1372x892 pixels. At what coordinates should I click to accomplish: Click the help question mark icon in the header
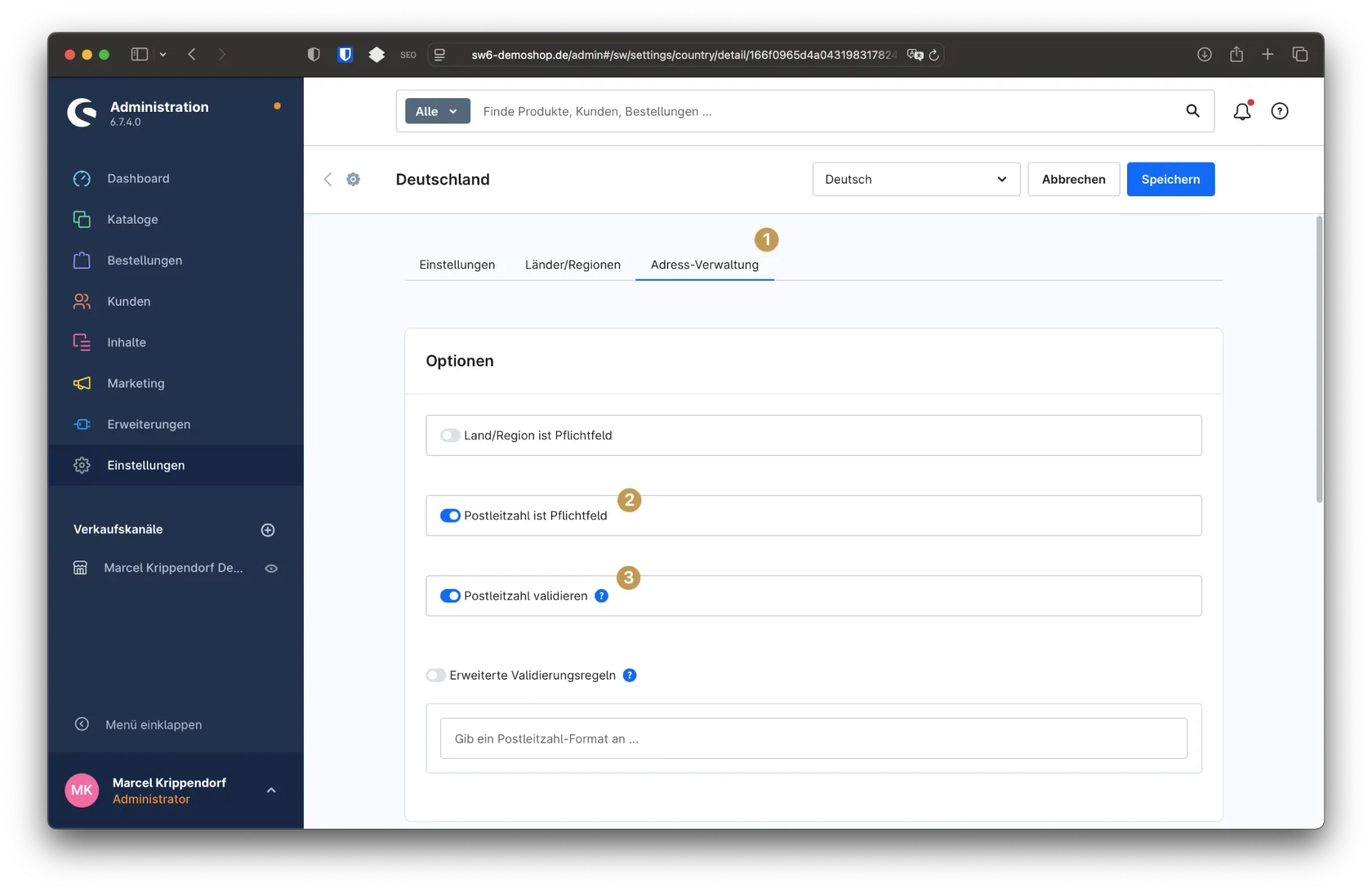pos(1279,111)
